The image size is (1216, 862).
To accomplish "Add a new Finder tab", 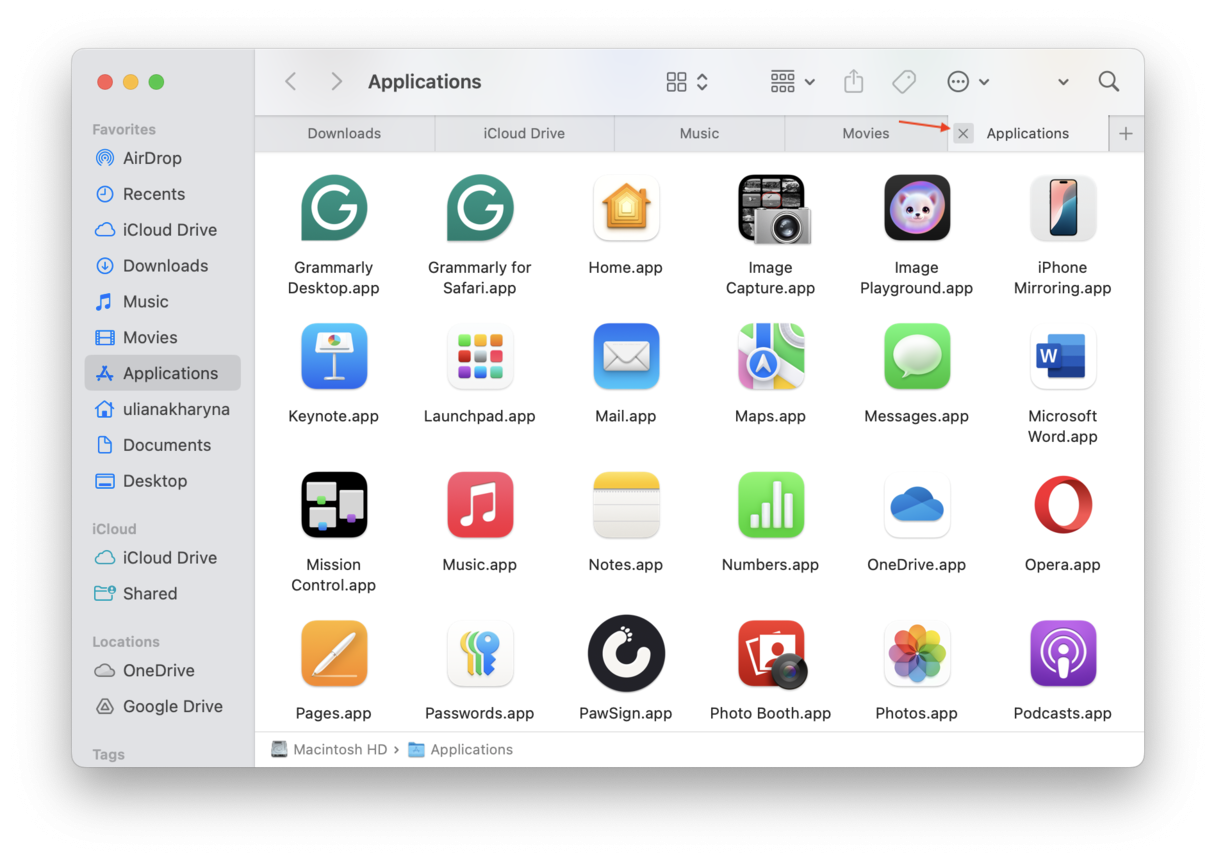I will (x=1126, y=133).
